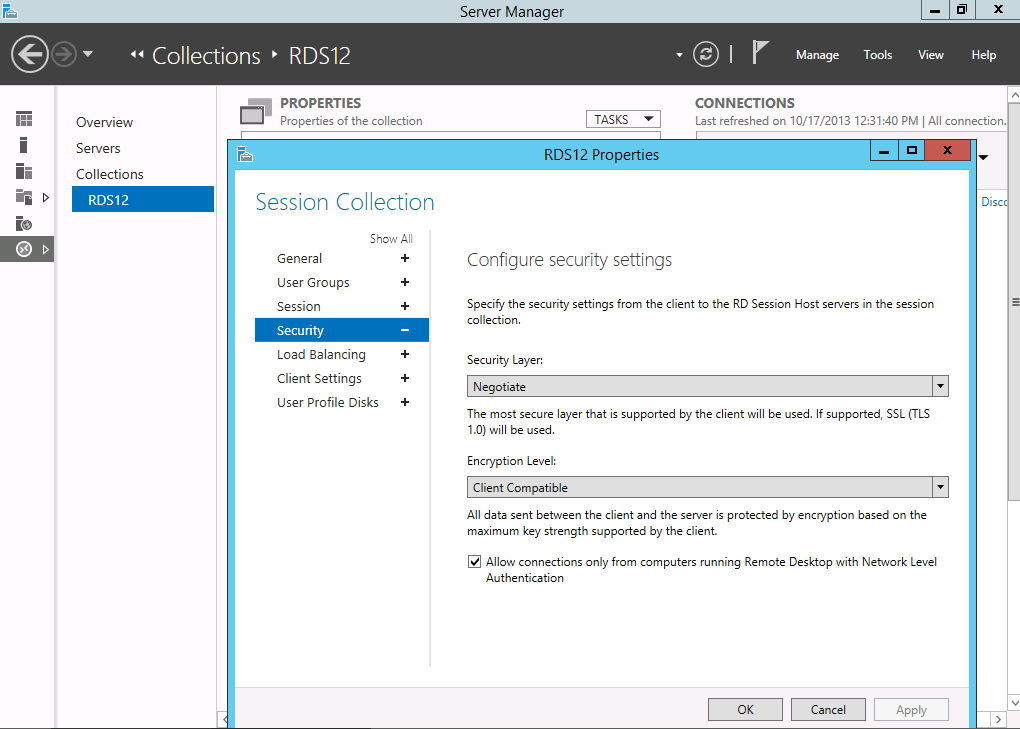Expand the User Profile Disks plus icon

pyautogui.click(x=405, y=403)
